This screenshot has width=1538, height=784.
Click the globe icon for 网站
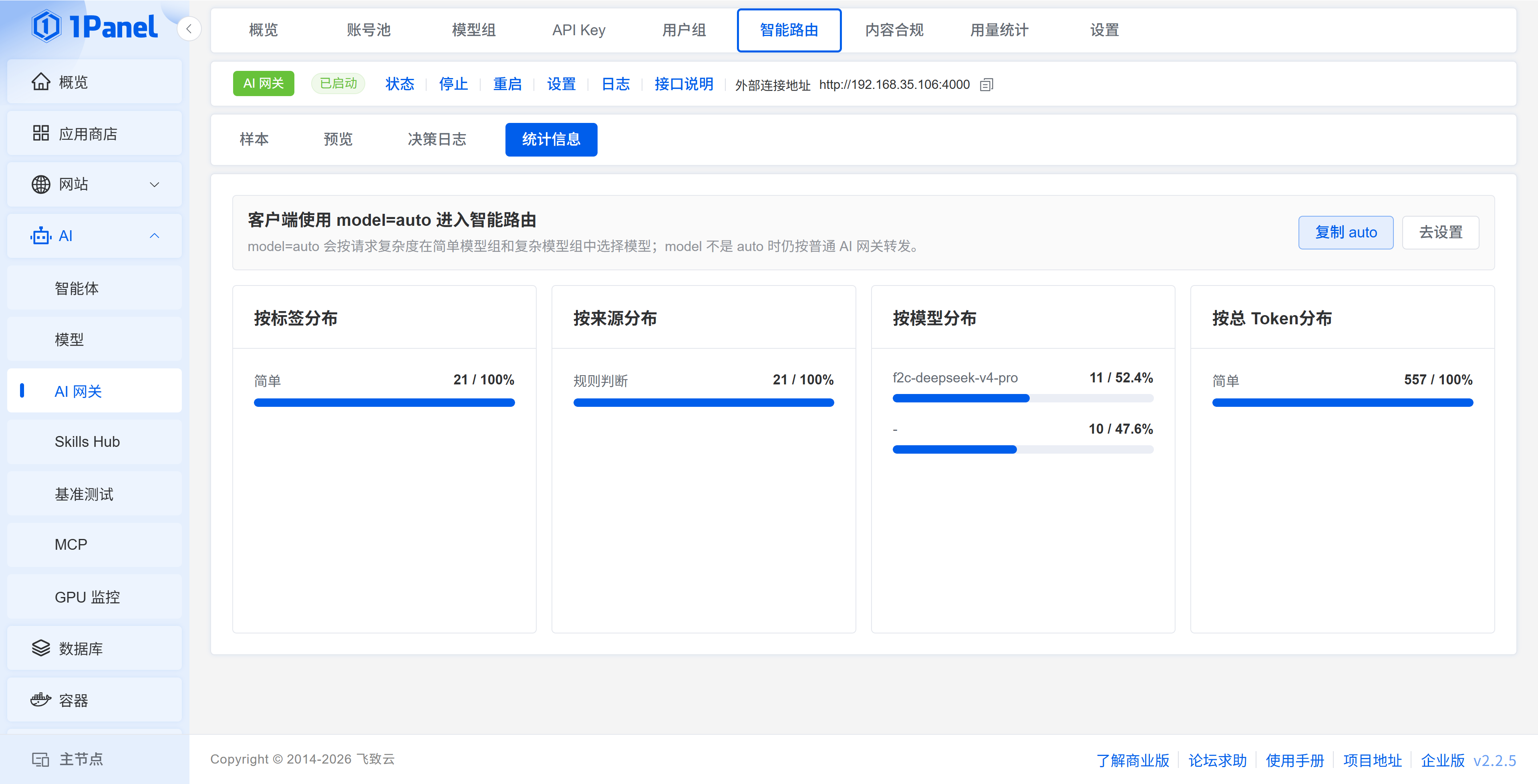coord(40,185)
